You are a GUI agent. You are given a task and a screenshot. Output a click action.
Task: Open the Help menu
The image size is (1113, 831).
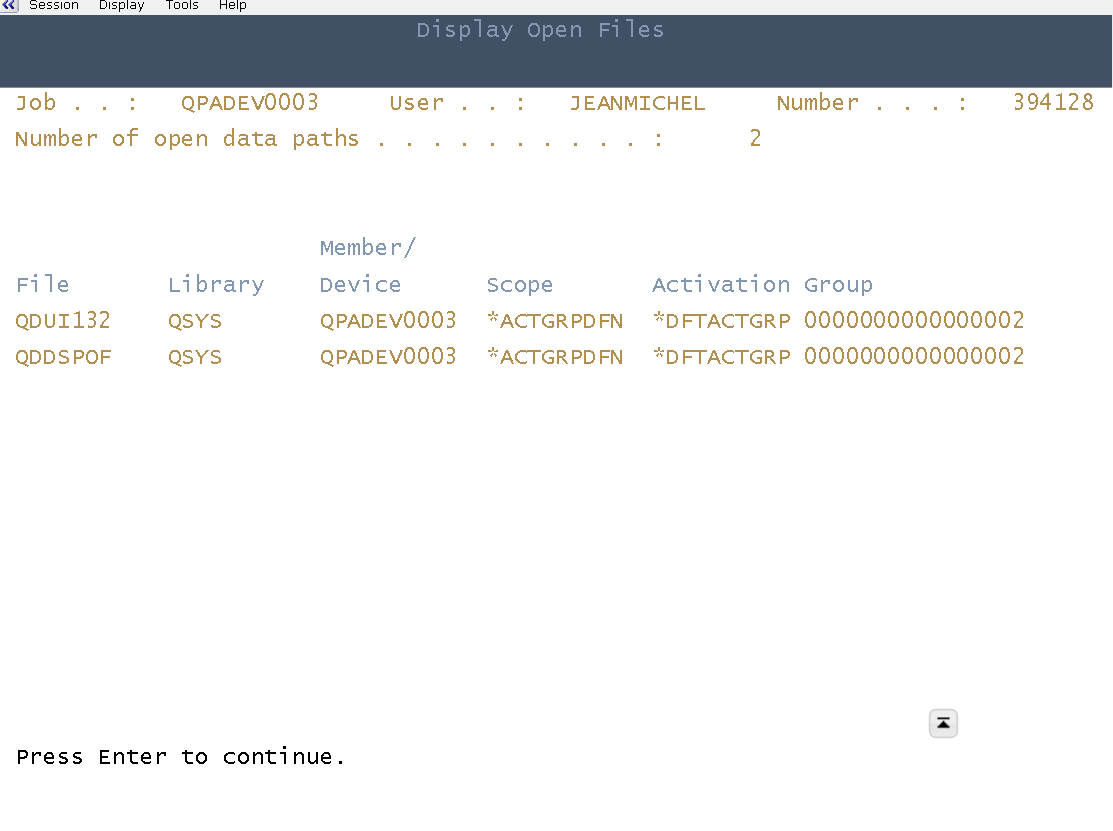pos(232,5)
